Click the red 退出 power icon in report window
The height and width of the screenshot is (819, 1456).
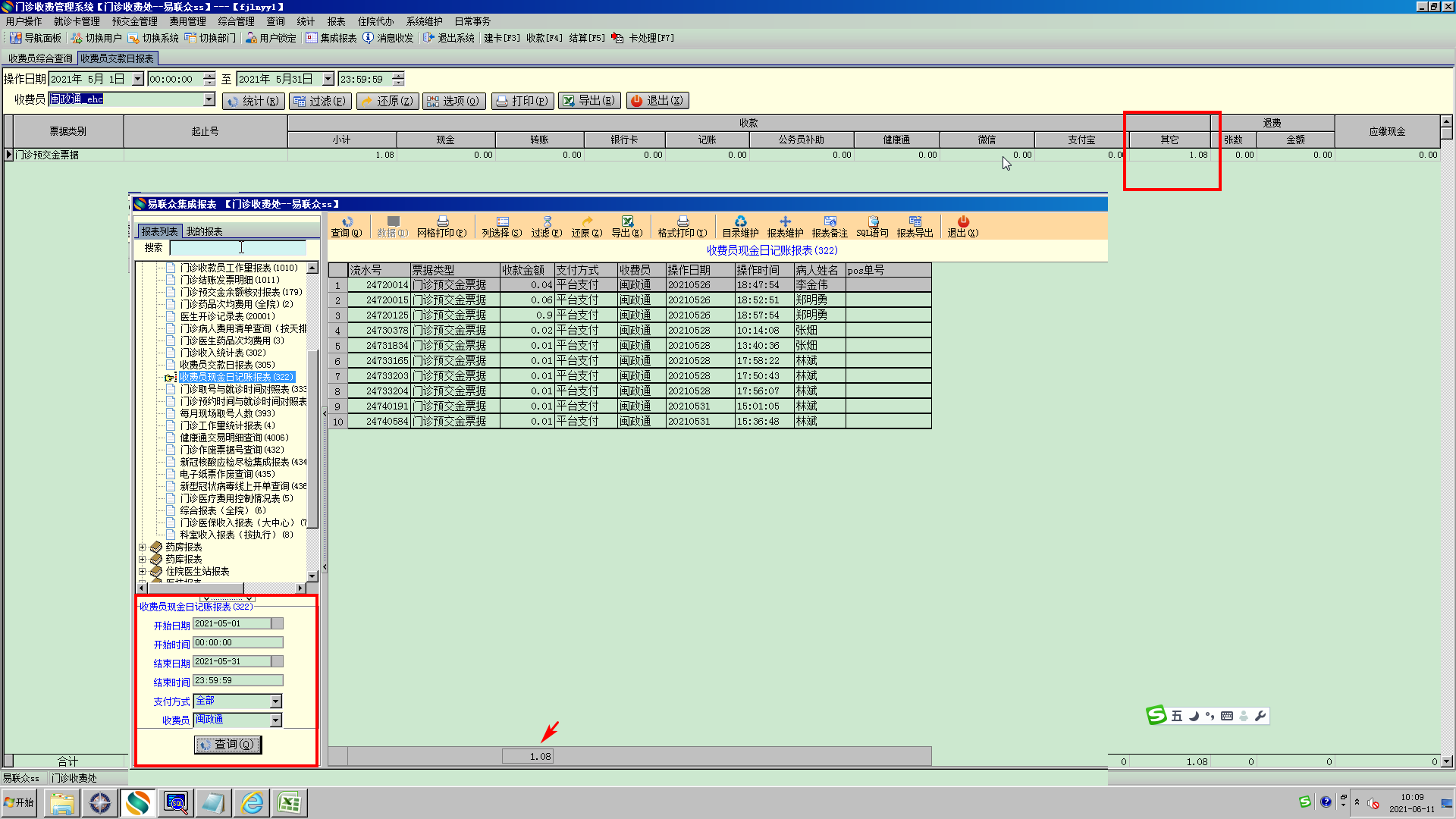pos(962,222)
